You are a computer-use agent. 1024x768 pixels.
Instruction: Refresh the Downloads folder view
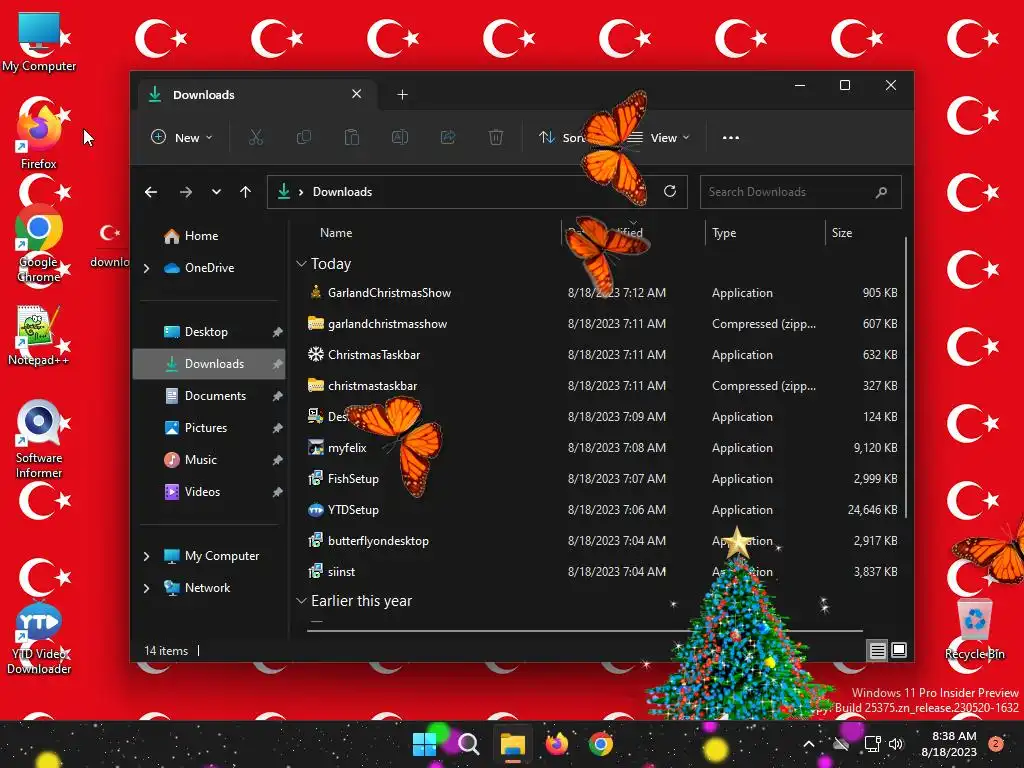tap(670, 191)
